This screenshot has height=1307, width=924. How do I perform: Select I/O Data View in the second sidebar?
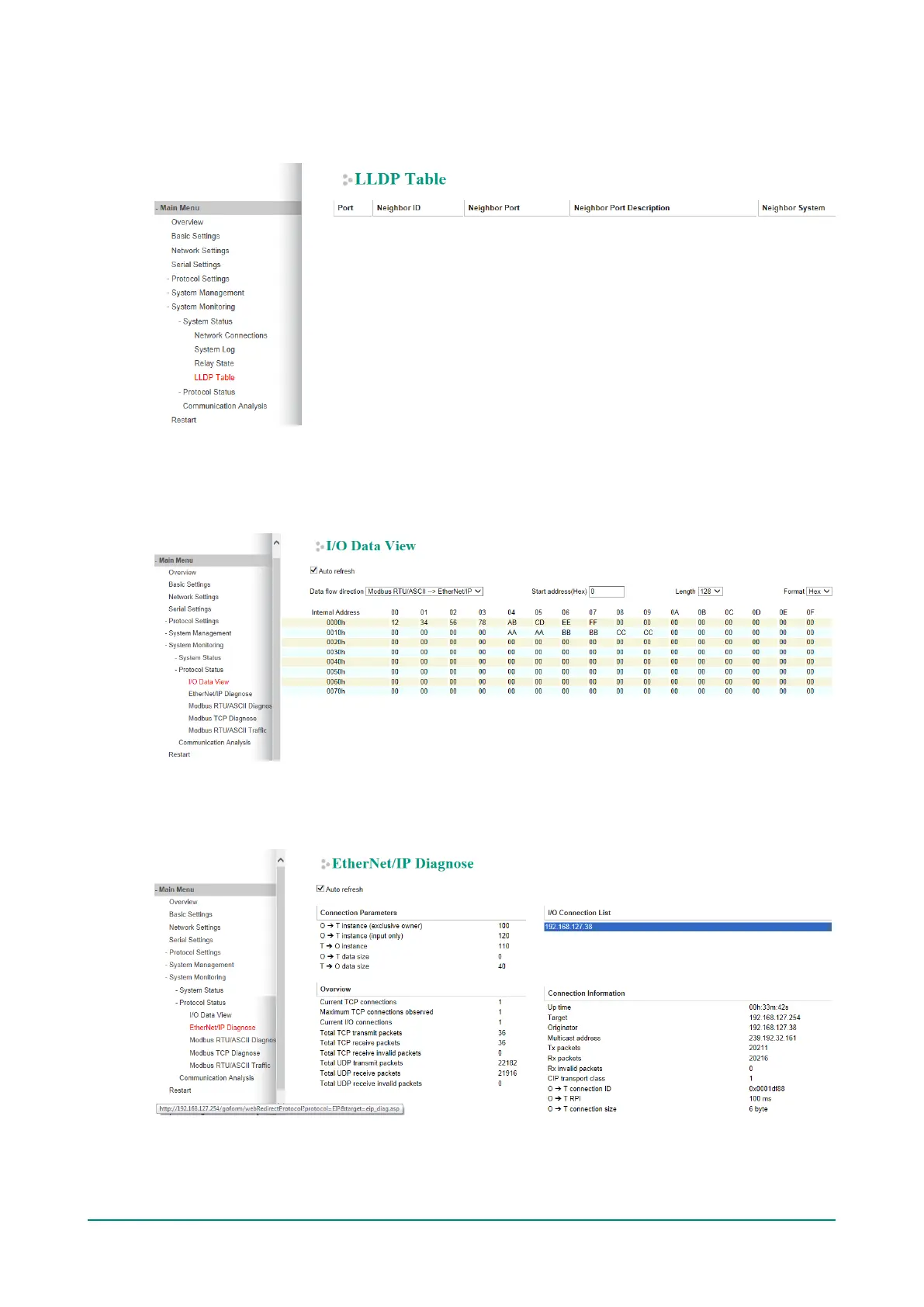tap(209, 681)
